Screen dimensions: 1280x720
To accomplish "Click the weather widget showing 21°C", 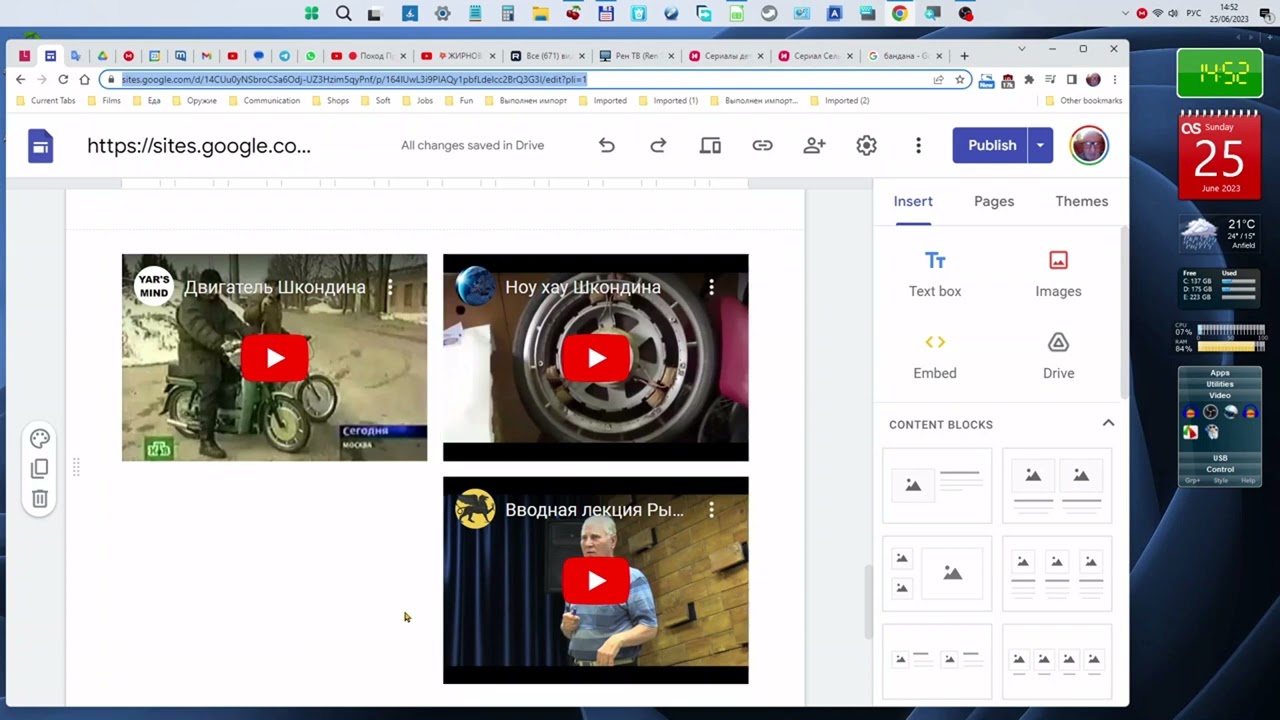I will click(x=1219, y=234).
